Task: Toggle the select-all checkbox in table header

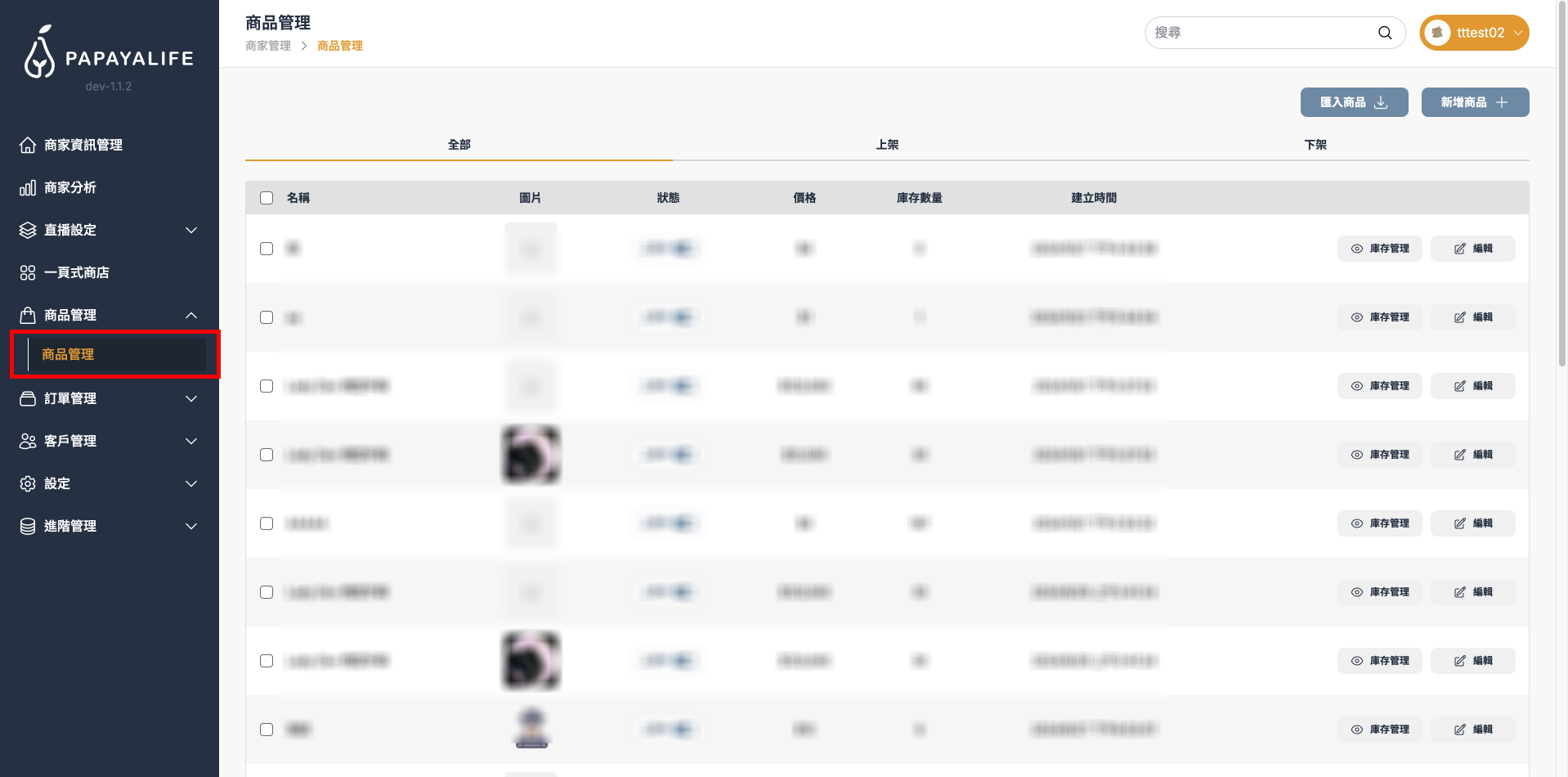Action: click(x=267, y=198)
